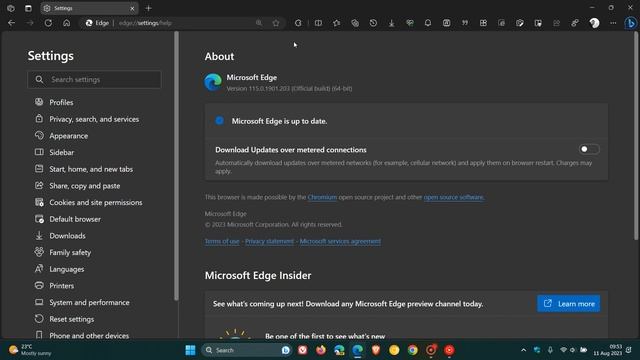Zoom using the magnifier icon in the address bar
The image size is (640, 360).
[259, 23]
